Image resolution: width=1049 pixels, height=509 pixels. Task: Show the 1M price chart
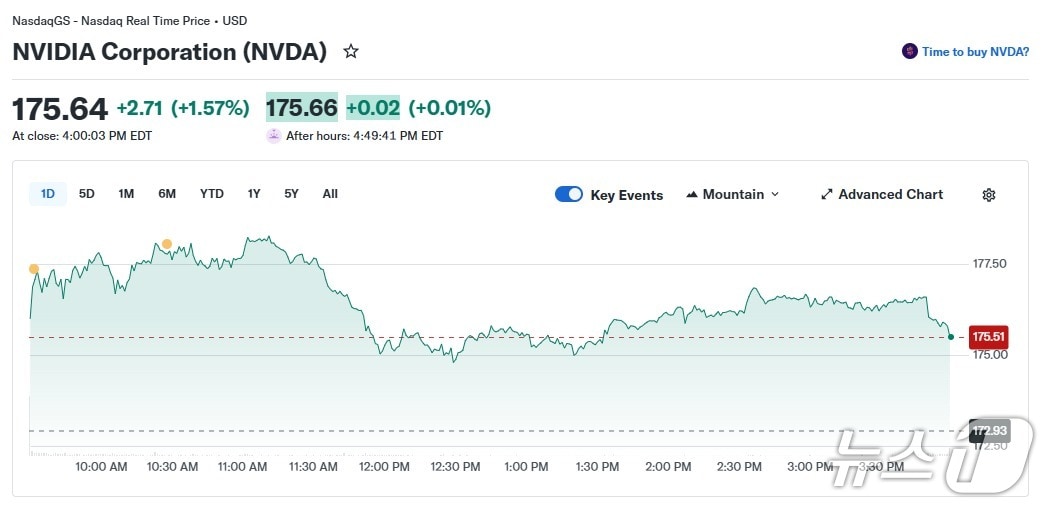[x=126, y=194]
